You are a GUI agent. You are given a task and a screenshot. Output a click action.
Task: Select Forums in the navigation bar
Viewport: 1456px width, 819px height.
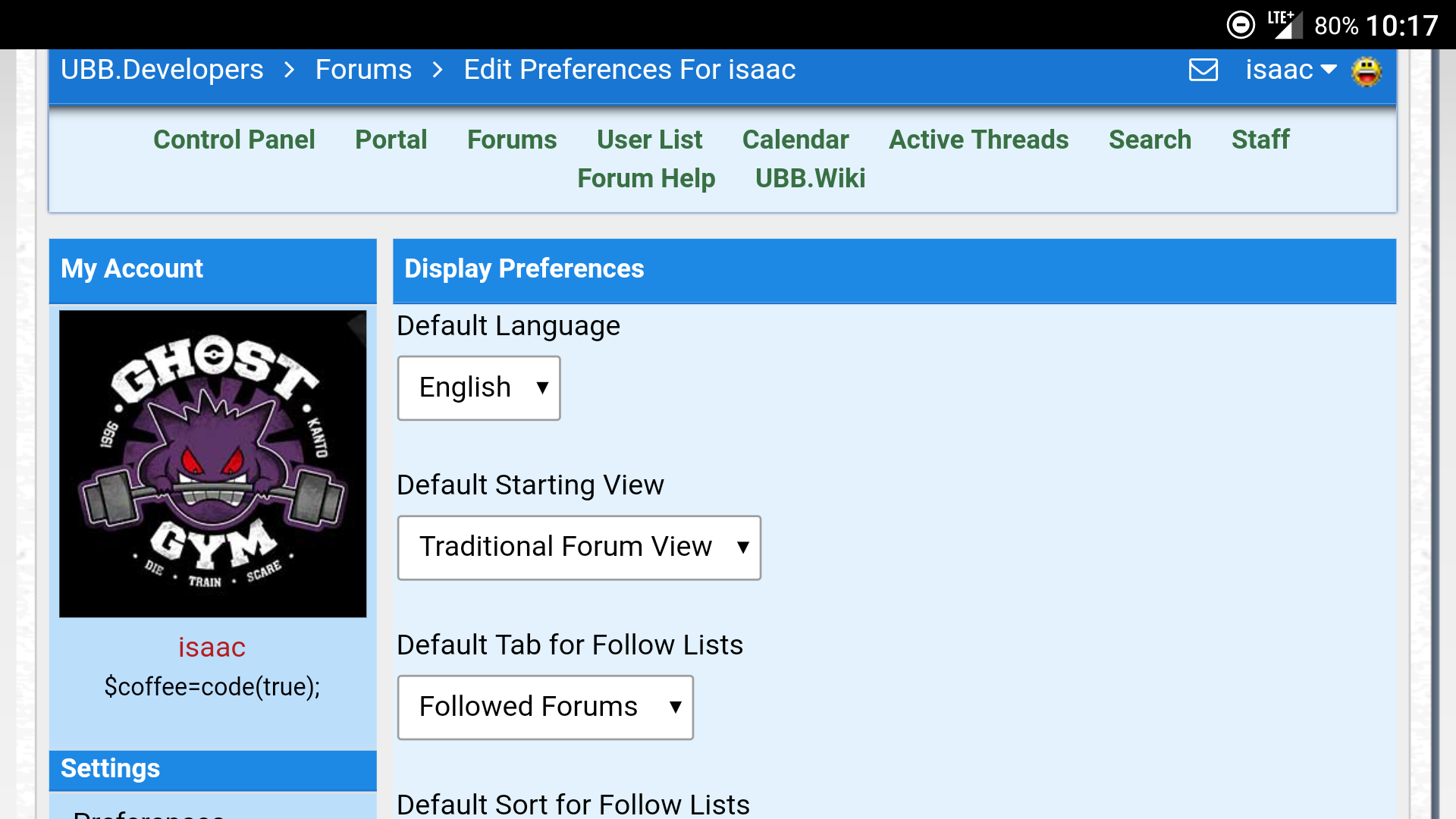click(x=512, y=140)
